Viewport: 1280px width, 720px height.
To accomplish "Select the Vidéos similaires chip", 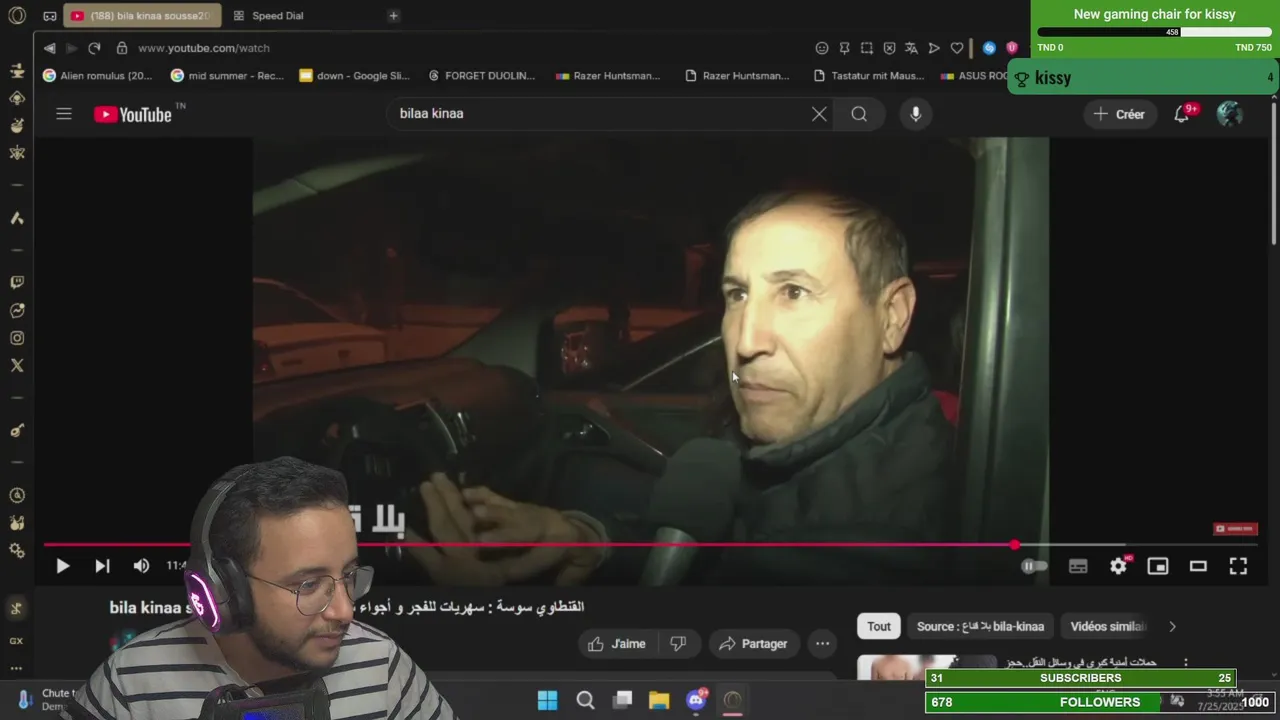I will 1107,626.
